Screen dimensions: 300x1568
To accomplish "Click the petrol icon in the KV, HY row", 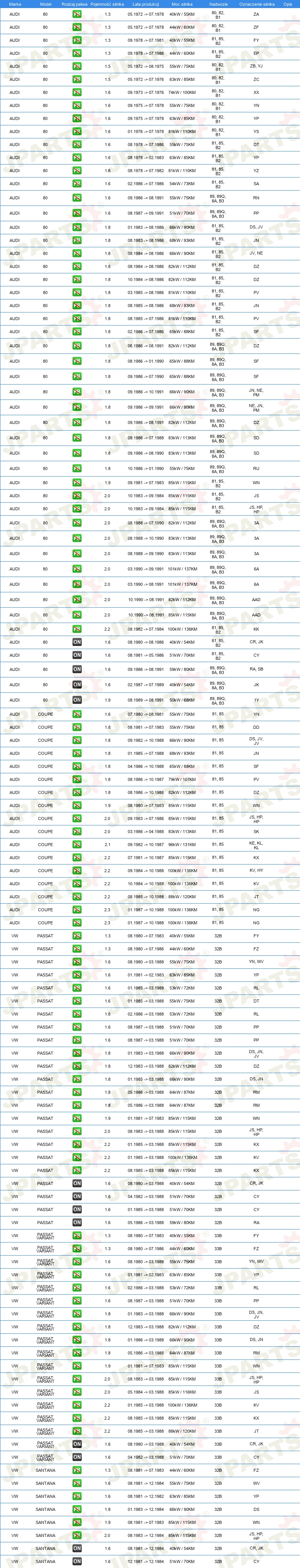I will click(77, 870).
